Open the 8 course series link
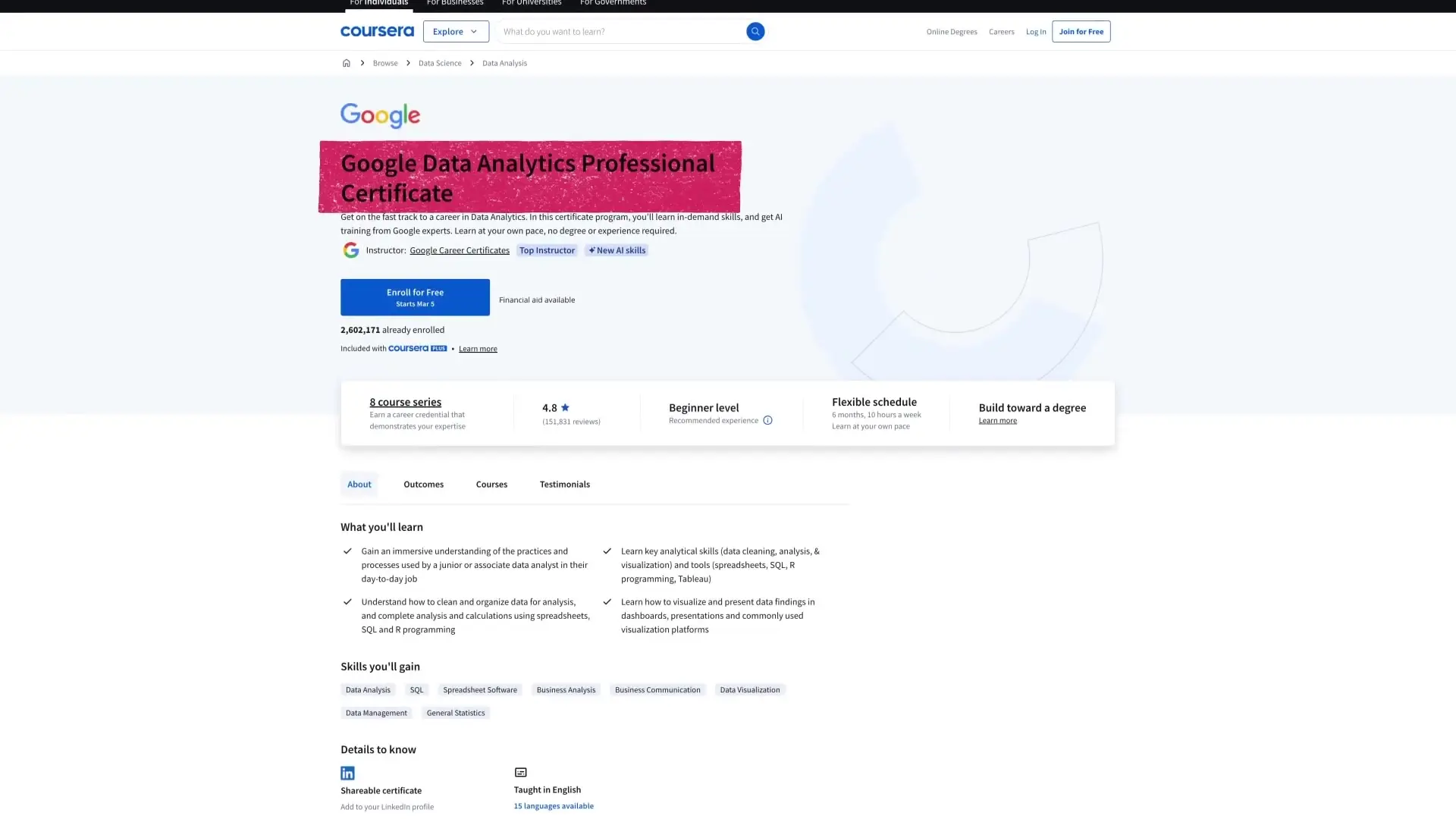This screenshot has width=1456, height=819. click(x=405, y=402)
